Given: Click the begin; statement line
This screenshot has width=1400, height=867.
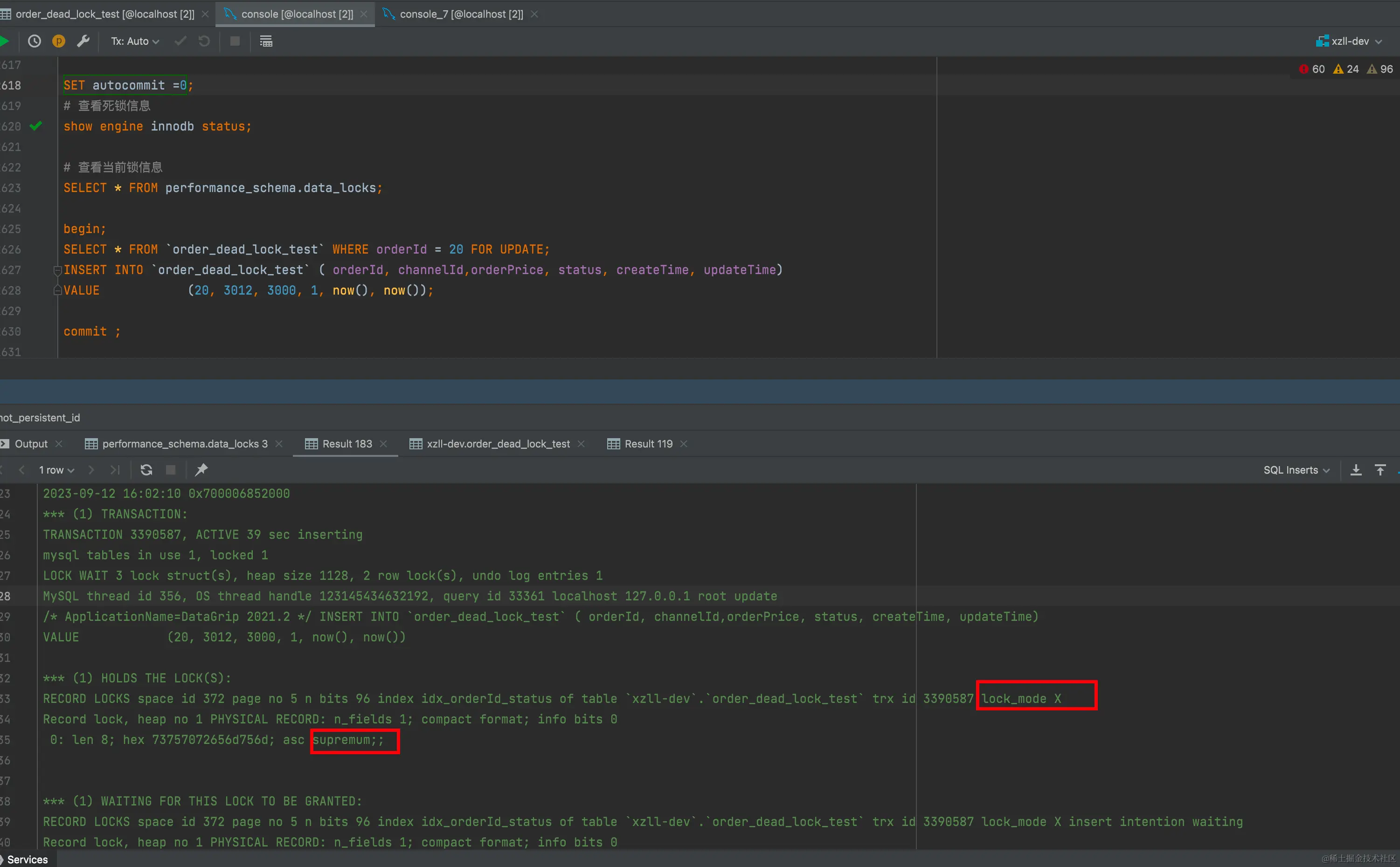Looking at the screenshot, I should tap(85, 229).
